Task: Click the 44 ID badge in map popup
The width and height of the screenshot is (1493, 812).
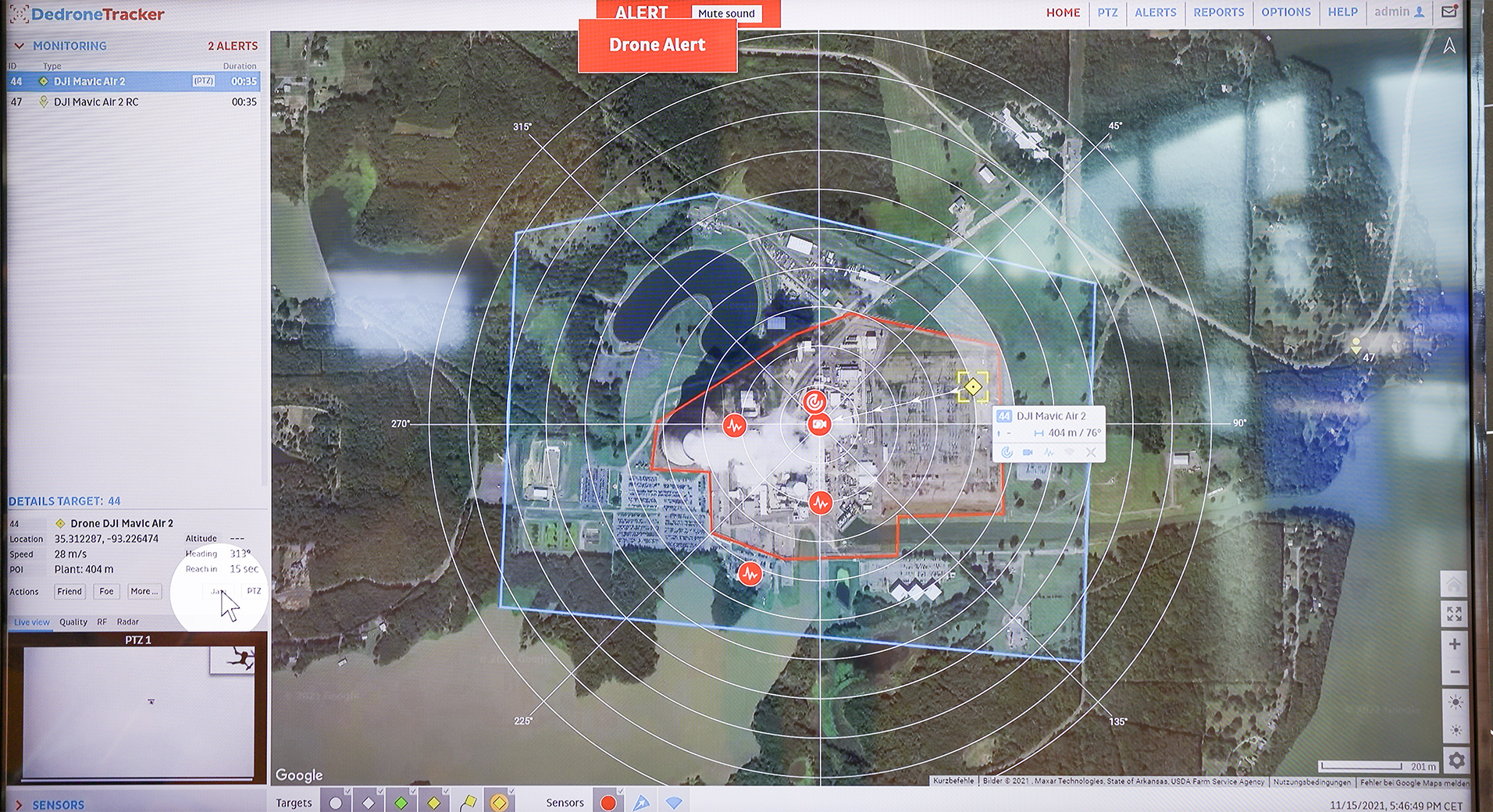Action: click(1004, 416)
